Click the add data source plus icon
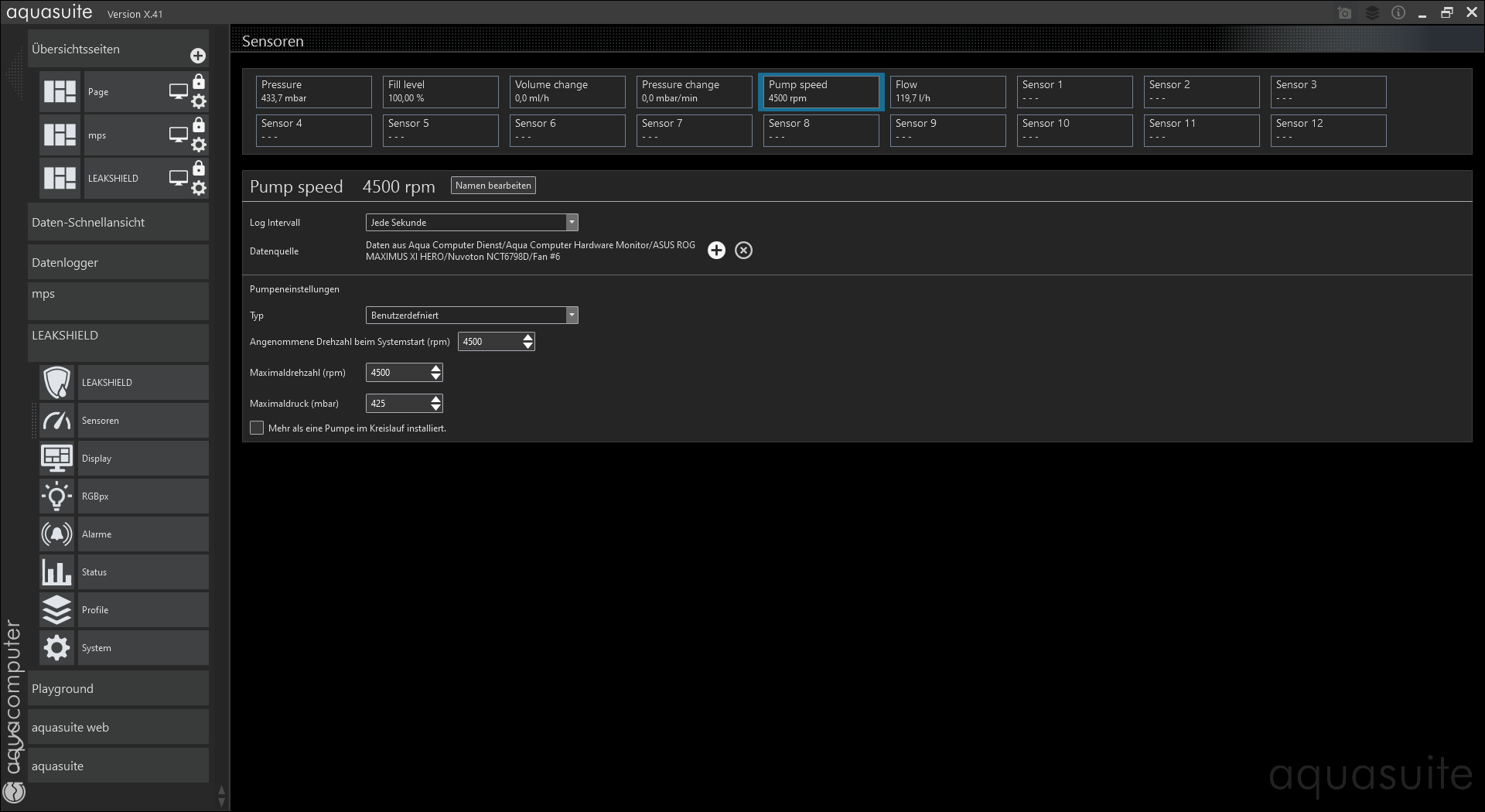The height and width of the screenshot is (812, 1485). click(x=716, y=251)
